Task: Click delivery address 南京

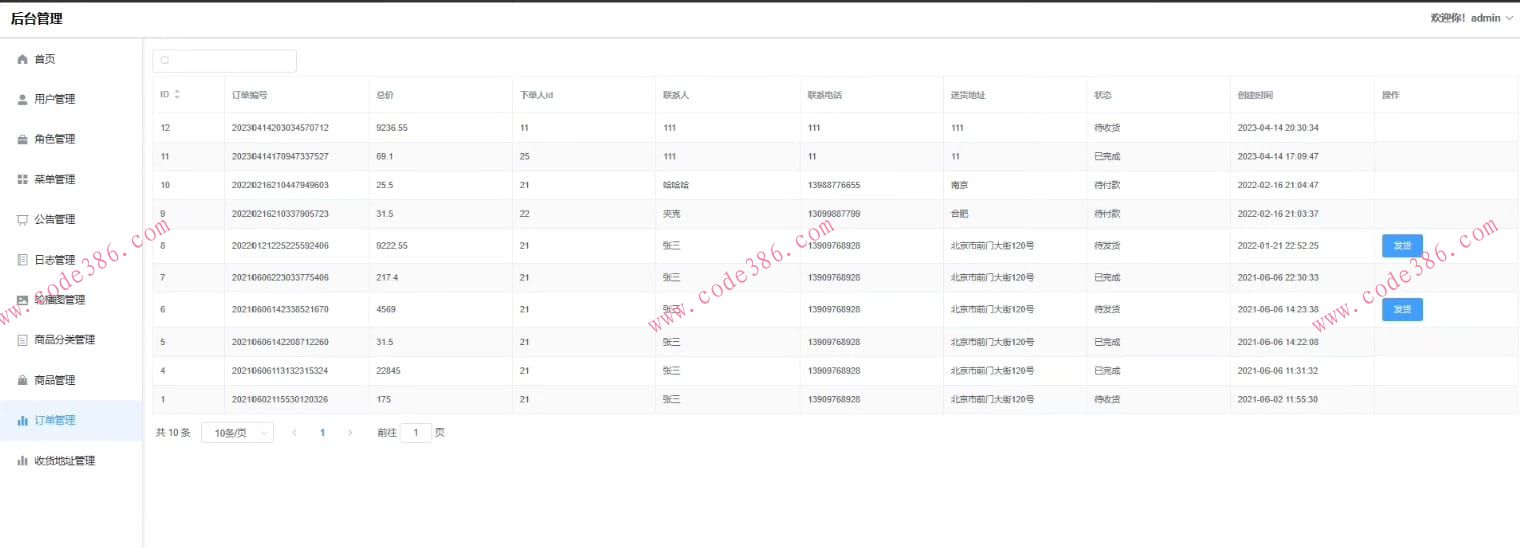Action: pyautogui.click(x=960, y=185)
